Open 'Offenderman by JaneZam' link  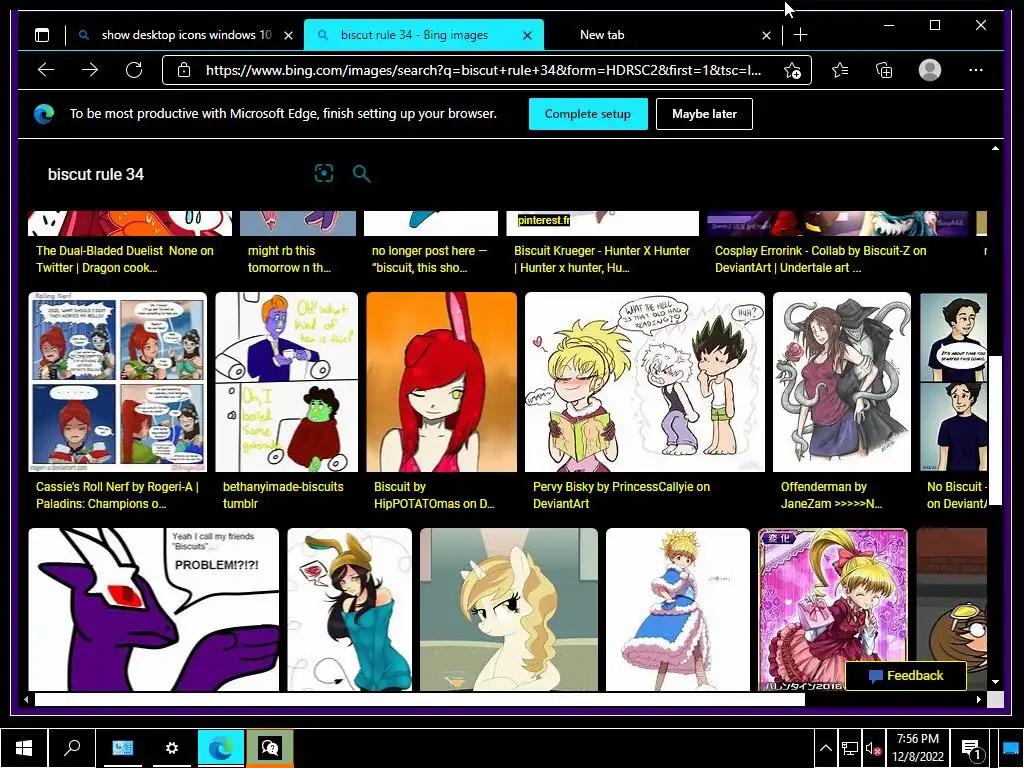[x=831, y=495]
